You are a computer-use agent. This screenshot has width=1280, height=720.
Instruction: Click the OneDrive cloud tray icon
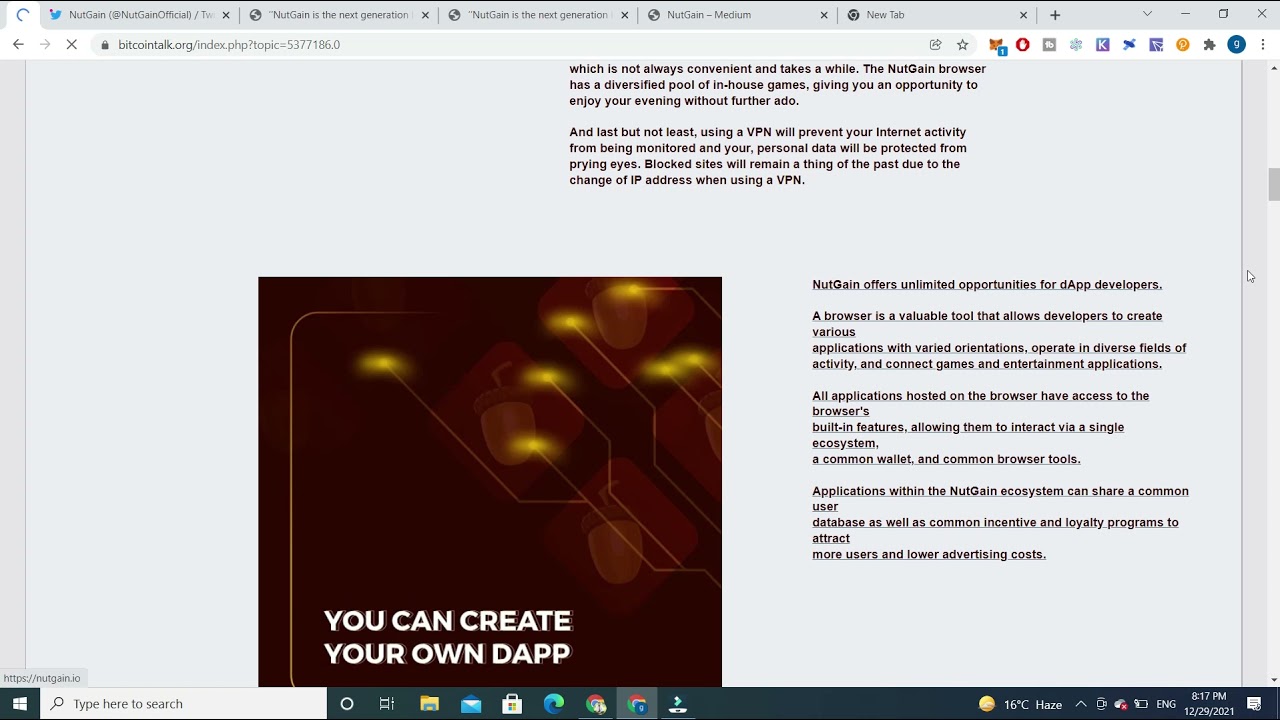pos(1121,704)
